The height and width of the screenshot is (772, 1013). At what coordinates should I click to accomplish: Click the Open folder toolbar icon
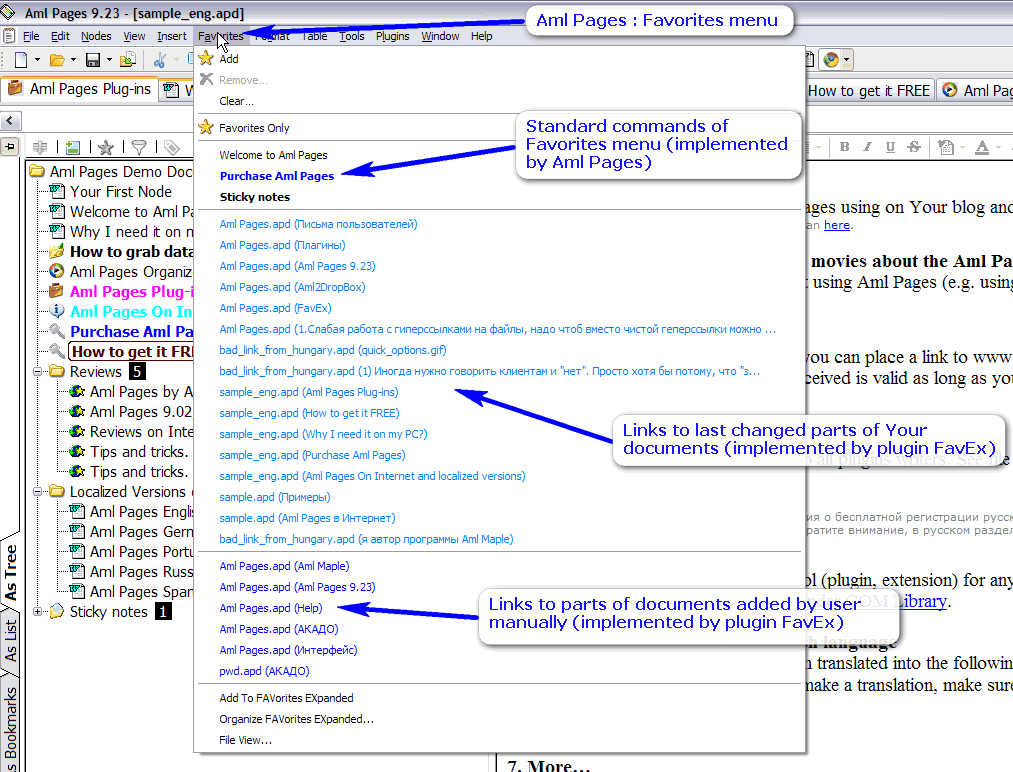(57, 60)
